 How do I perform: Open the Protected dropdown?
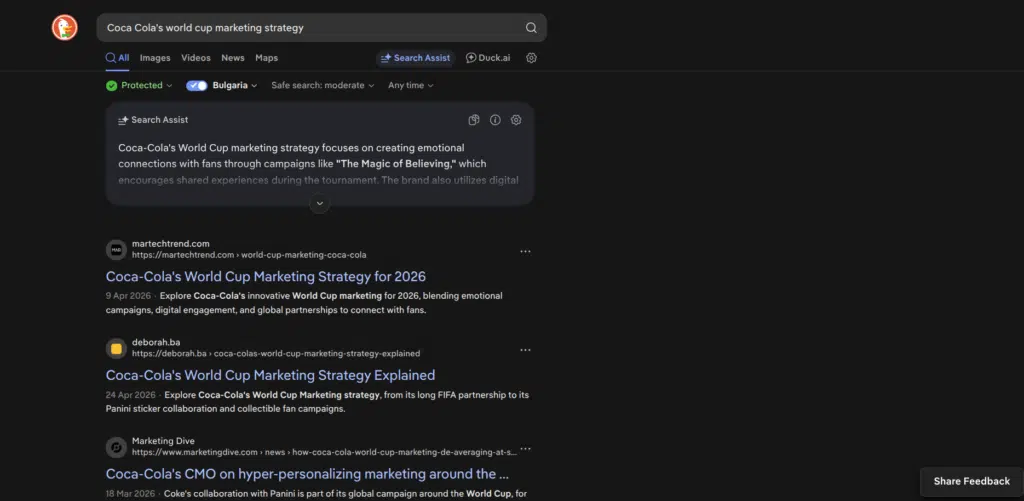pyautogui.click(x=139, y=86)
